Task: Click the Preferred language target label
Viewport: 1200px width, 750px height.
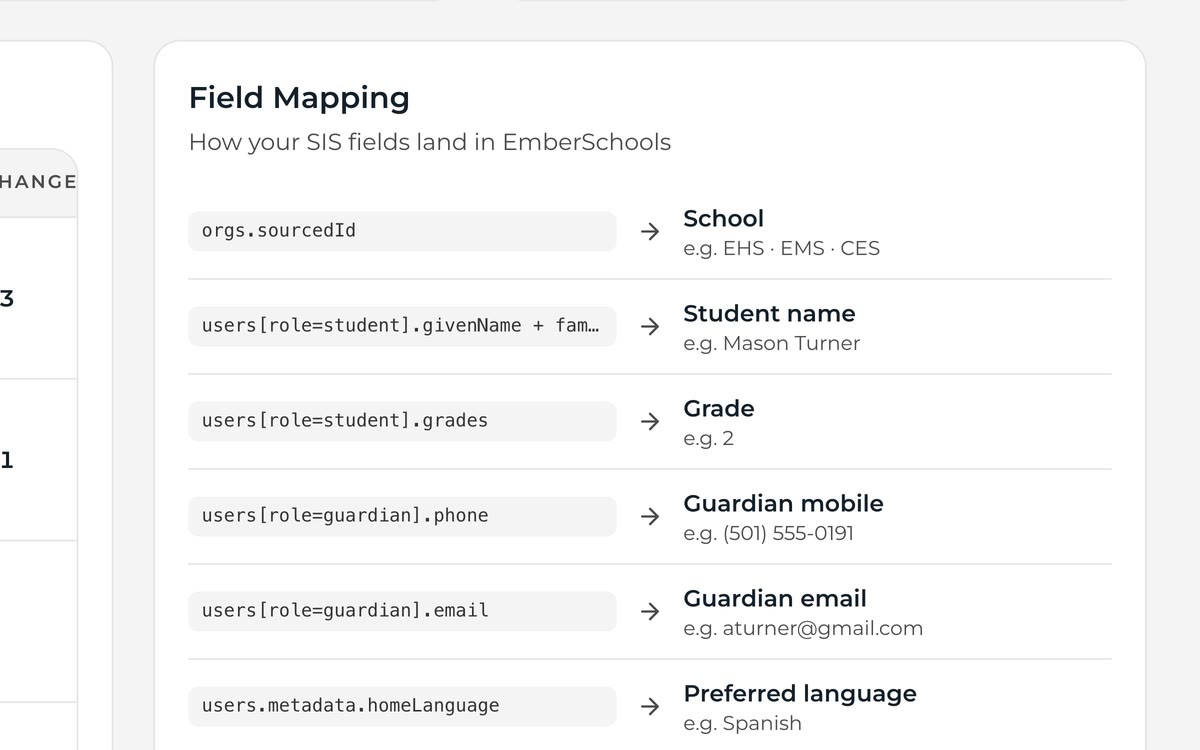Action: point(800,693)
